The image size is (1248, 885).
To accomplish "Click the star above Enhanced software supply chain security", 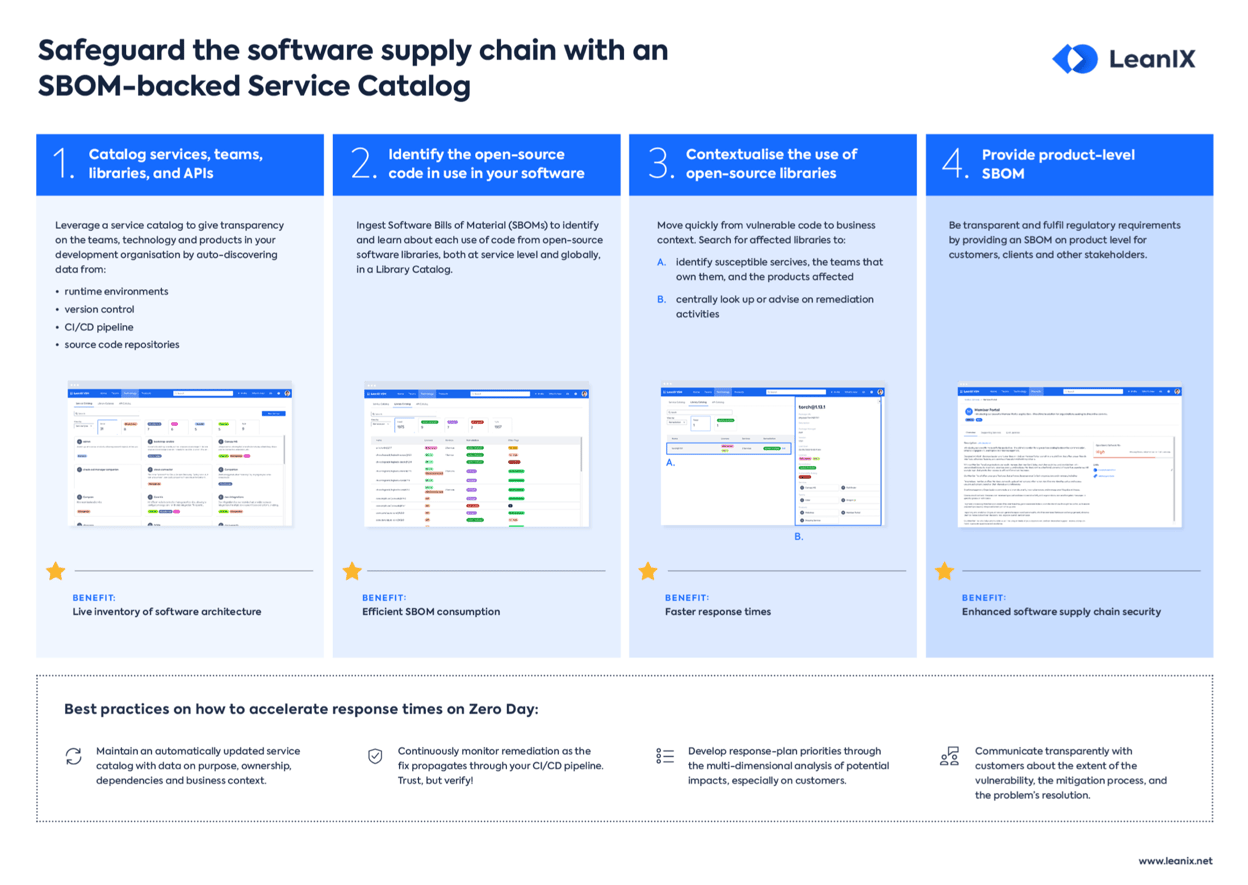I will click(944, 571).
